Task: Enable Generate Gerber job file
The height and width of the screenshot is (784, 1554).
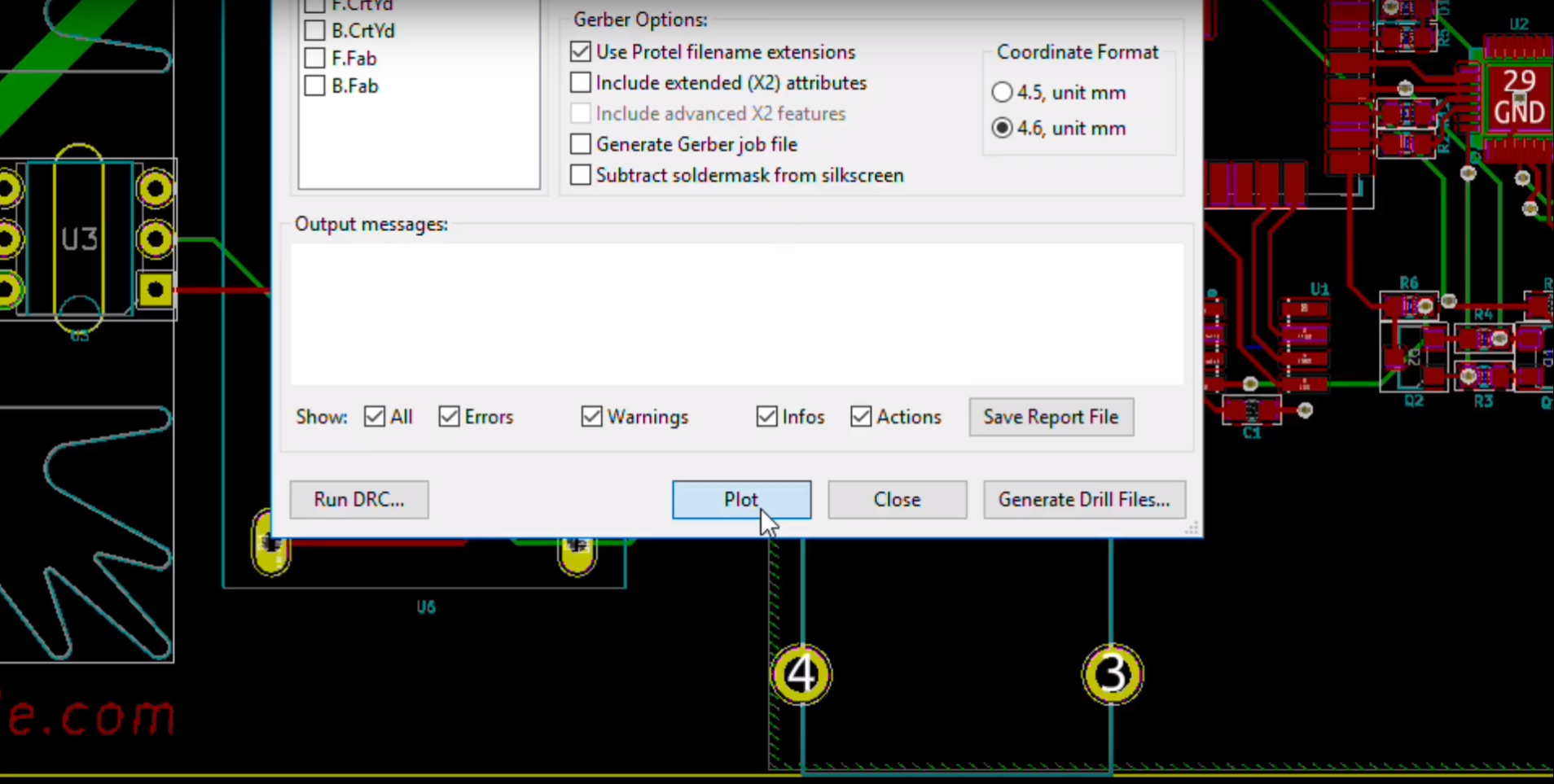Action: tap(581, 145)
